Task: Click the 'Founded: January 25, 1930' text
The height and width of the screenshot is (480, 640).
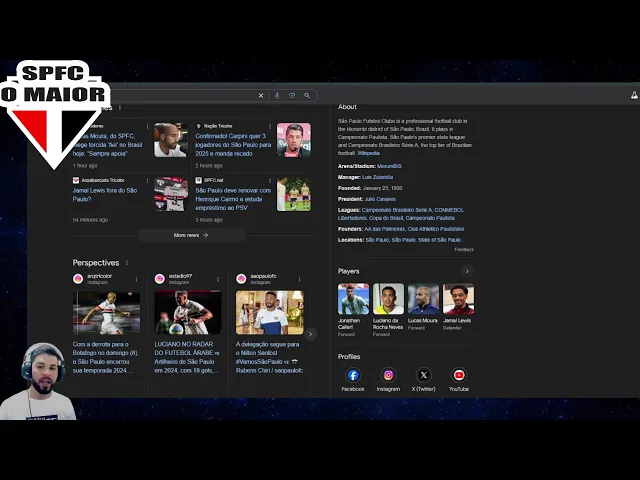Action: point(370,188)
